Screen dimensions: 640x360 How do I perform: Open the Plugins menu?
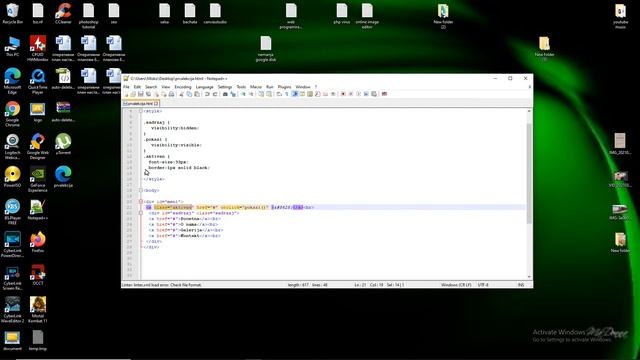click(x=284, y=87)
